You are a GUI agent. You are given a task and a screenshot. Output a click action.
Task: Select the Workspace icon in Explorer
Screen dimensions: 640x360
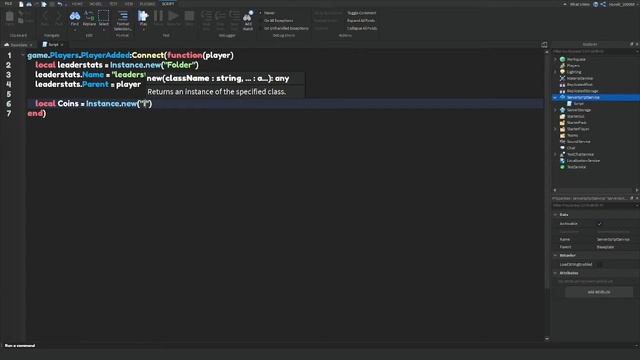point(562,59)
